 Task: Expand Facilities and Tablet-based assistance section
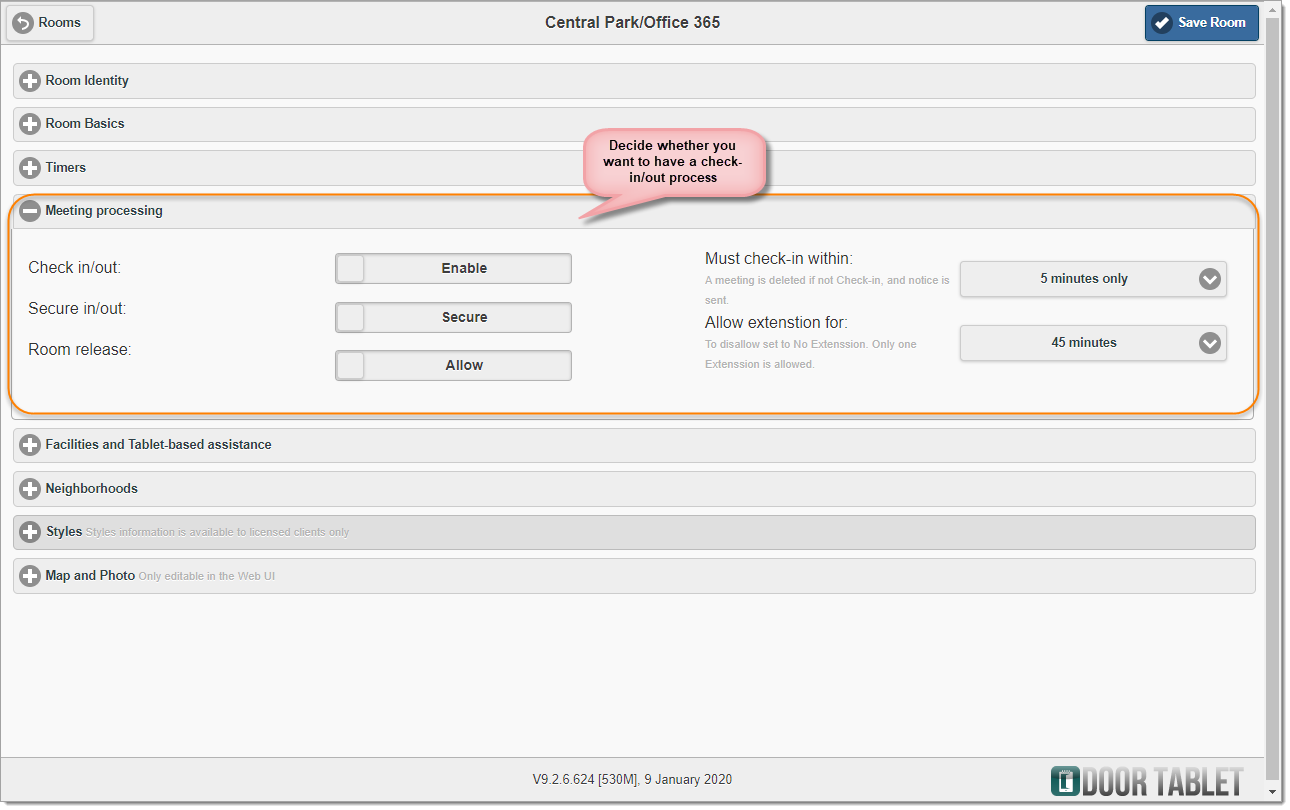click(634, 445)
